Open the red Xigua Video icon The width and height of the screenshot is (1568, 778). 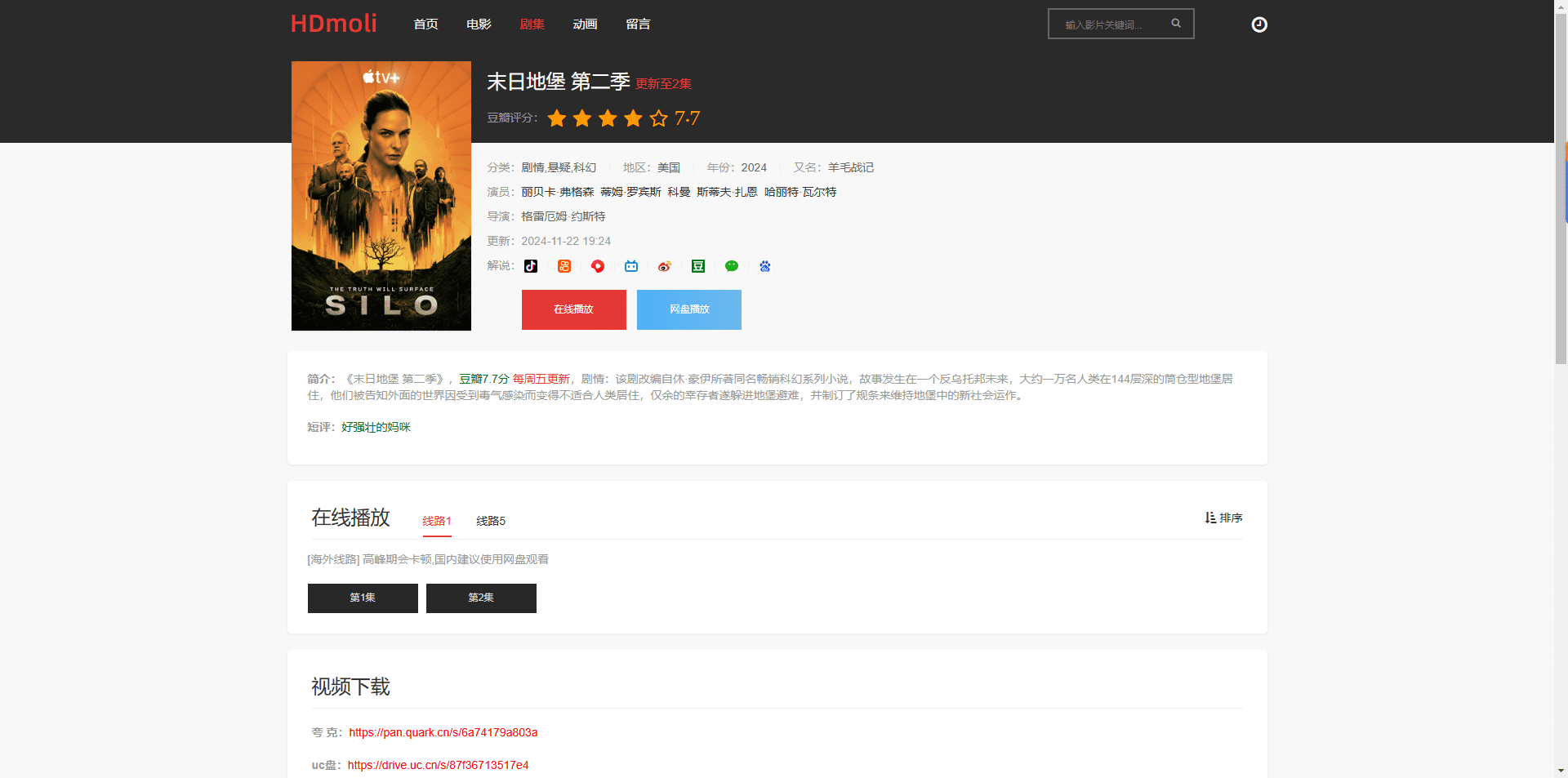[598, 266]
